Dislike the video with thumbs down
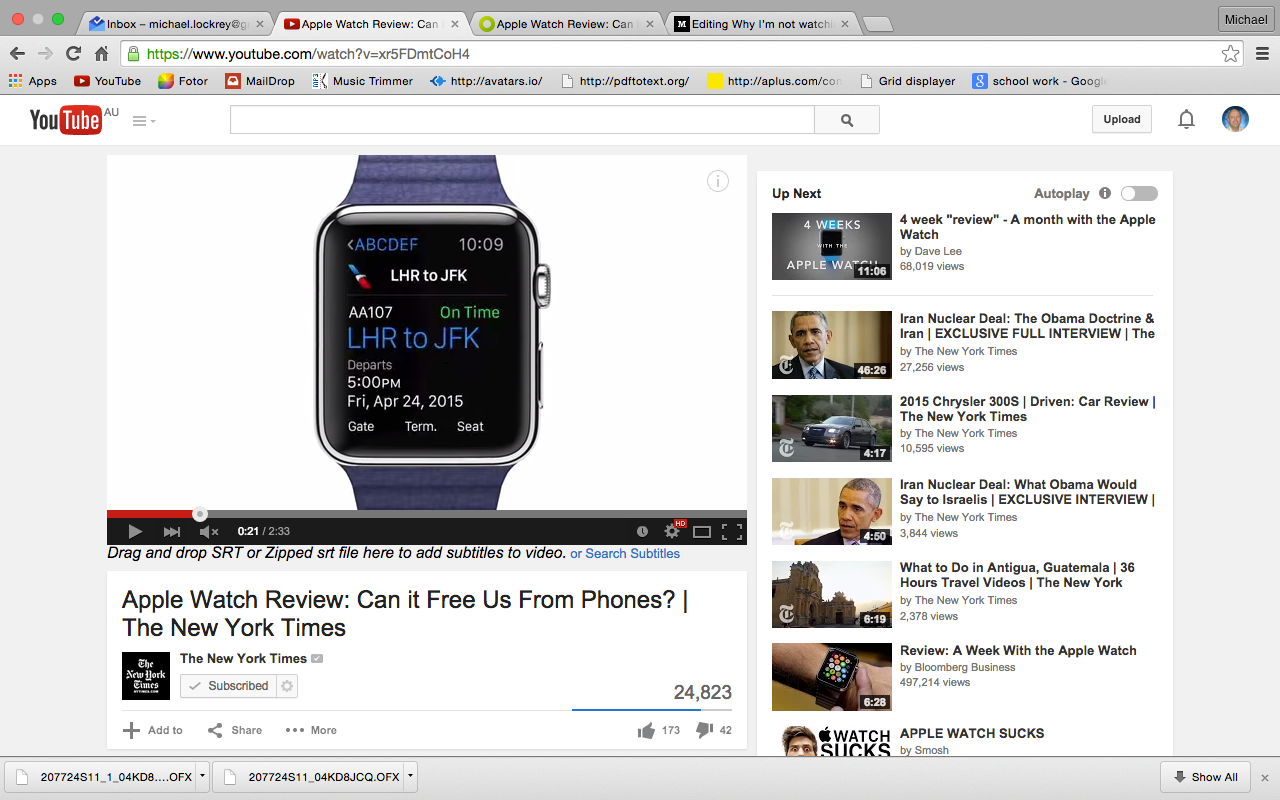The width and height of the screenshot is (1280, 800). coord(704,730)
